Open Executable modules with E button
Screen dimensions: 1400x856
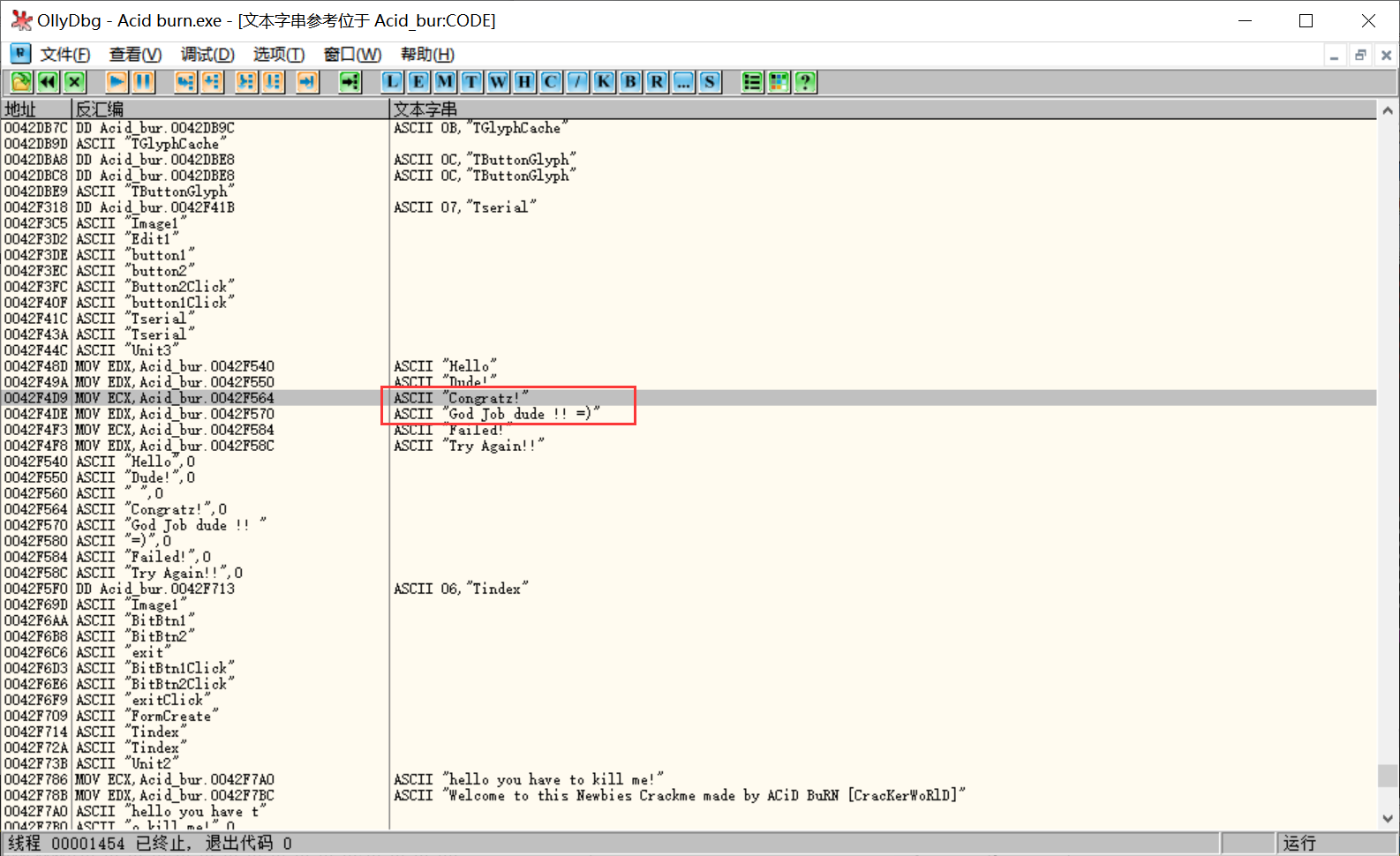point(418,82)
